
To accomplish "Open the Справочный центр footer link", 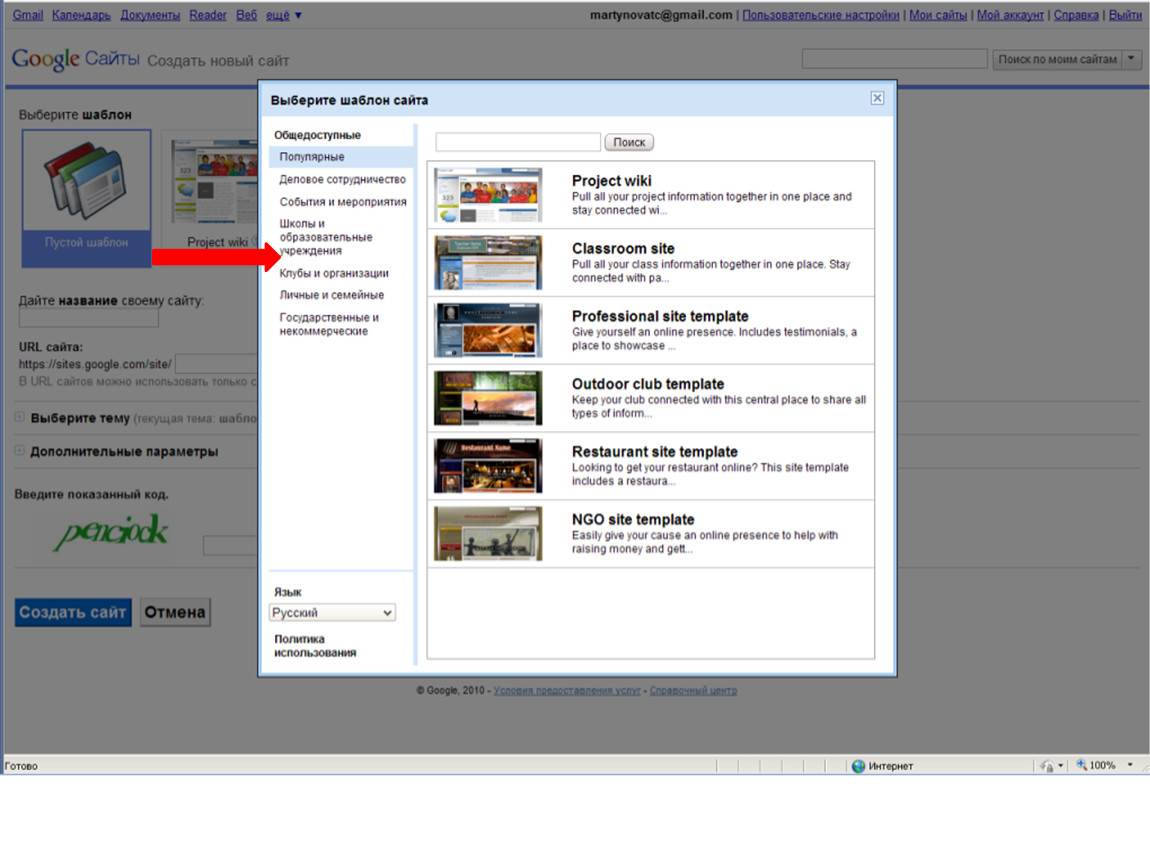I will point(693,690).
